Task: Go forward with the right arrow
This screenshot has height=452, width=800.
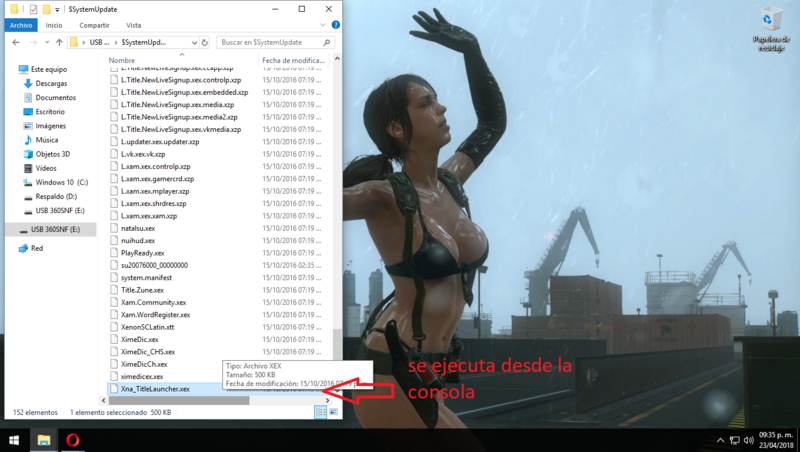Action: [33, 42]
